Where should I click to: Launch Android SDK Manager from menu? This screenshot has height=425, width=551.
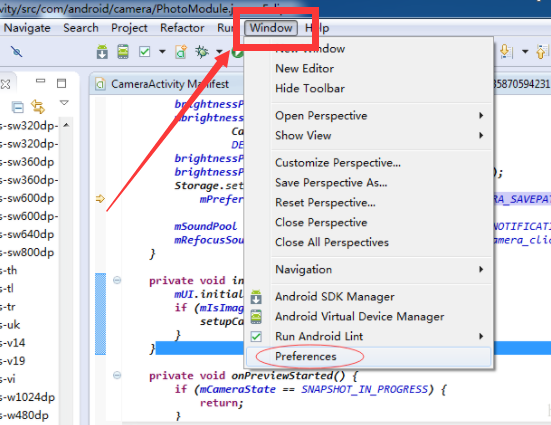click(x=369, y=297)
